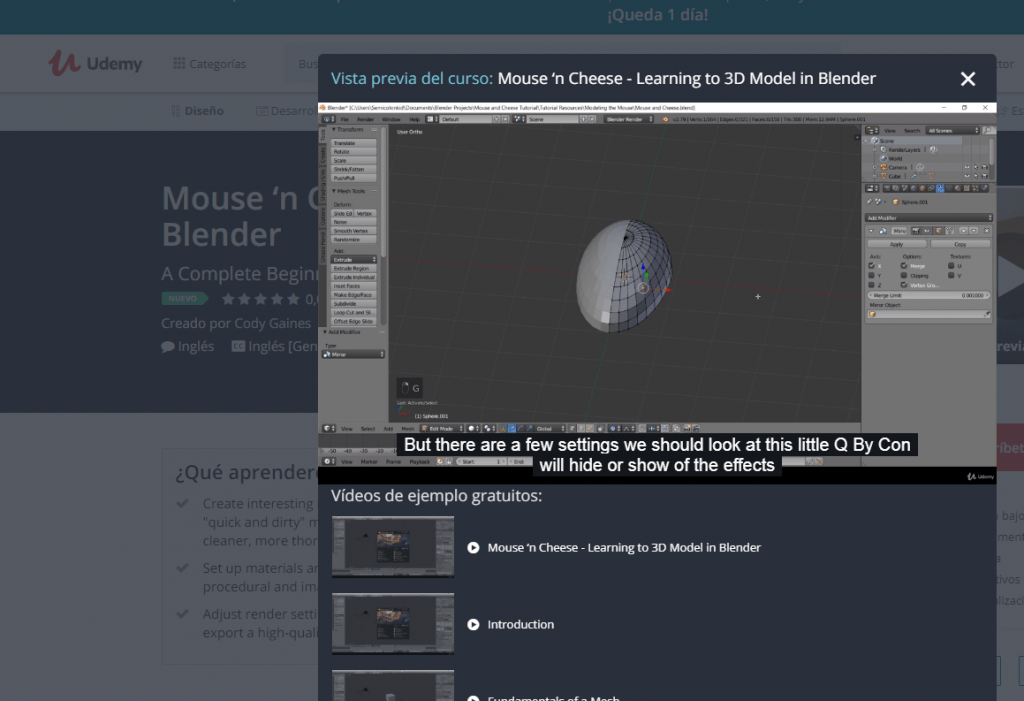Click play icon beside Mouse 'n Cheese video
The width and height of the screenshot is (1024, 701).
click(473, 548)
